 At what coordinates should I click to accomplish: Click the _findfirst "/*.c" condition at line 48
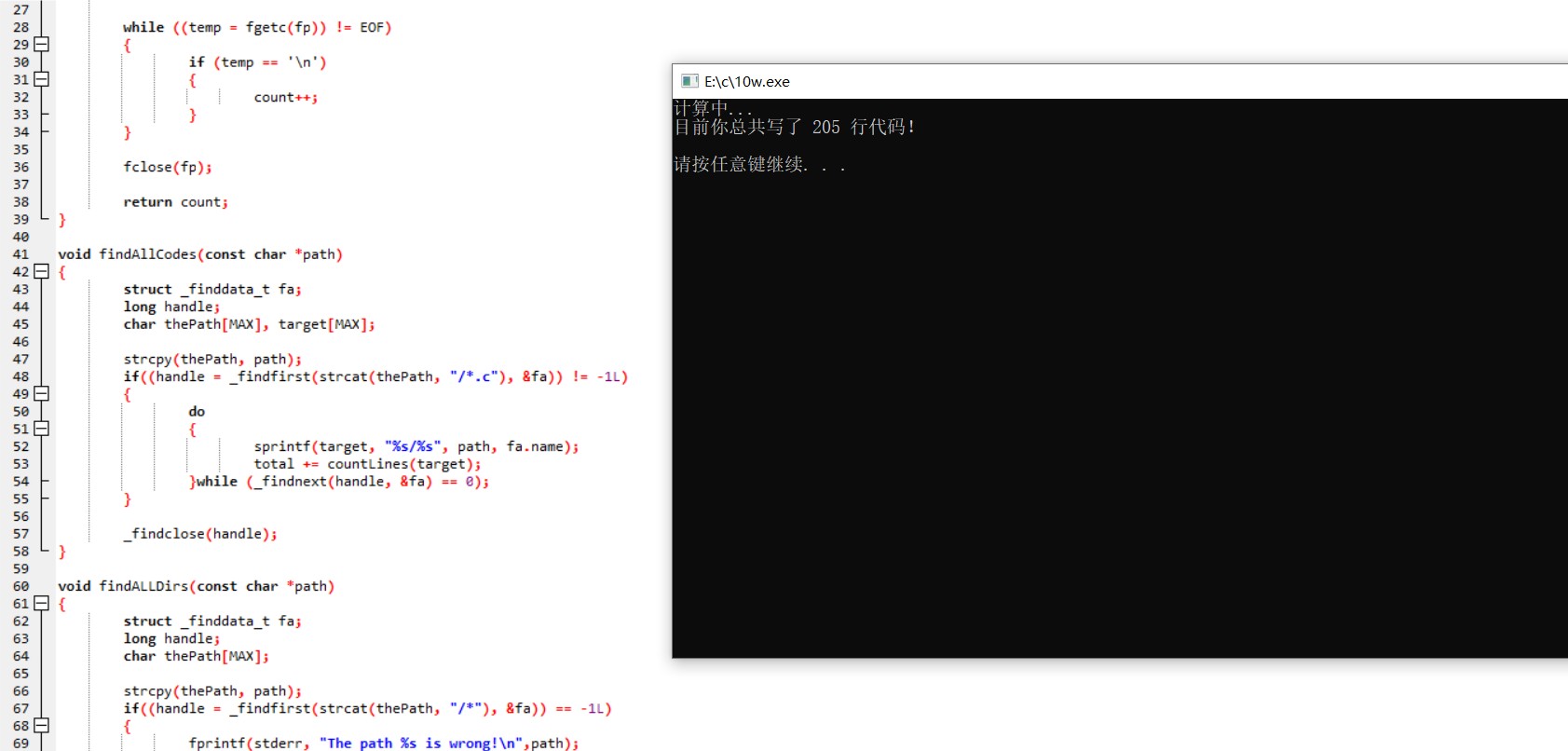click(x=375, y=376)
